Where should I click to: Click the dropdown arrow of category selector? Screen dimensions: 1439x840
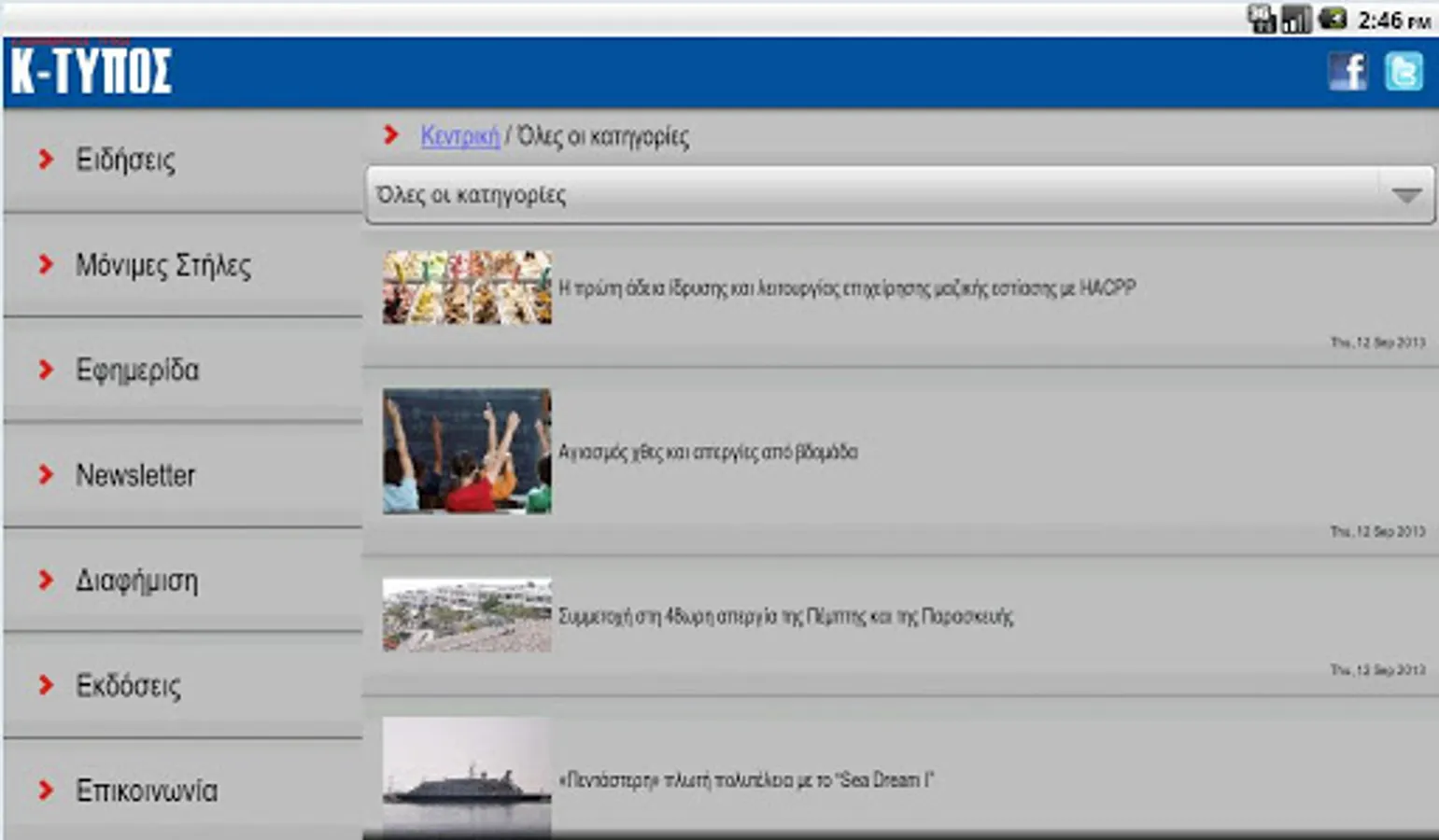(x=1406, y=195)
